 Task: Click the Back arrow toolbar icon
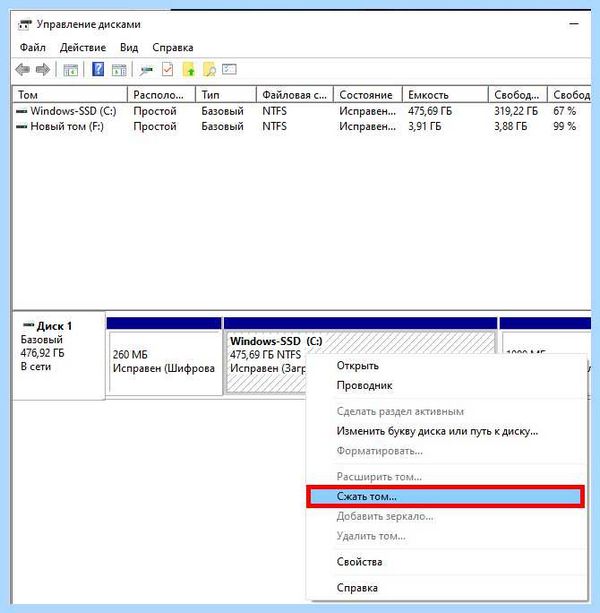(23, 70)
